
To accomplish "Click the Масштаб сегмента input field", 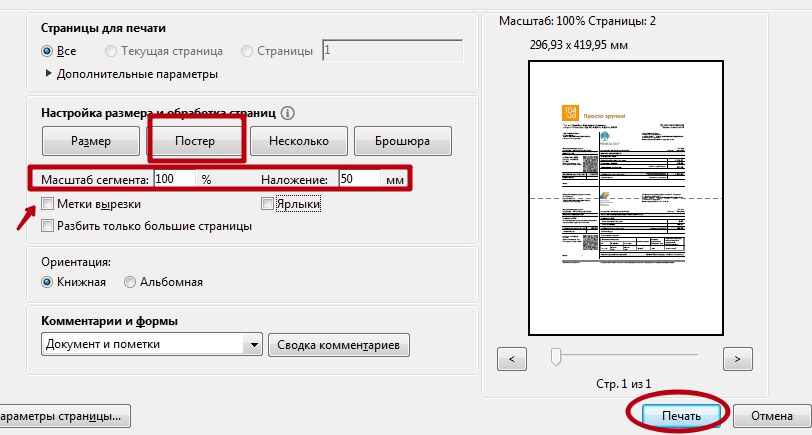I will (x=175, y=180).
